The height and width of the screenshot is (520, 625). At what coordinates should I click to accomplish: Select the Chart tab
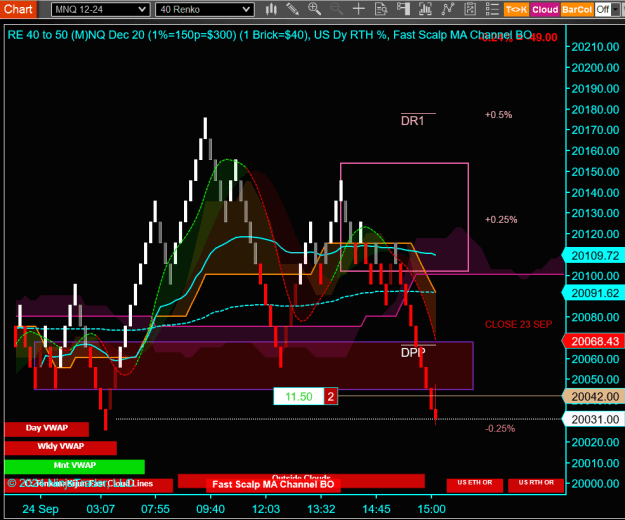[18, 9]
